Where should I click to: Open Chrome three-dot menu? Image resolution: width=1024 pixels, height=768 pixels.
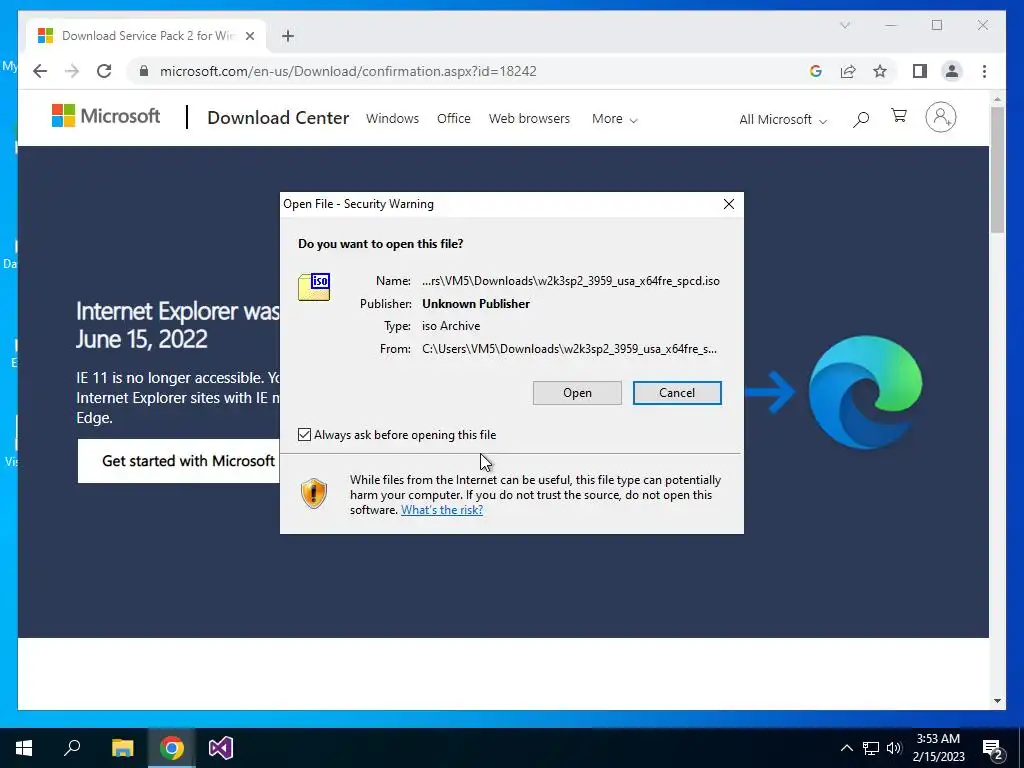pos(984,71)
